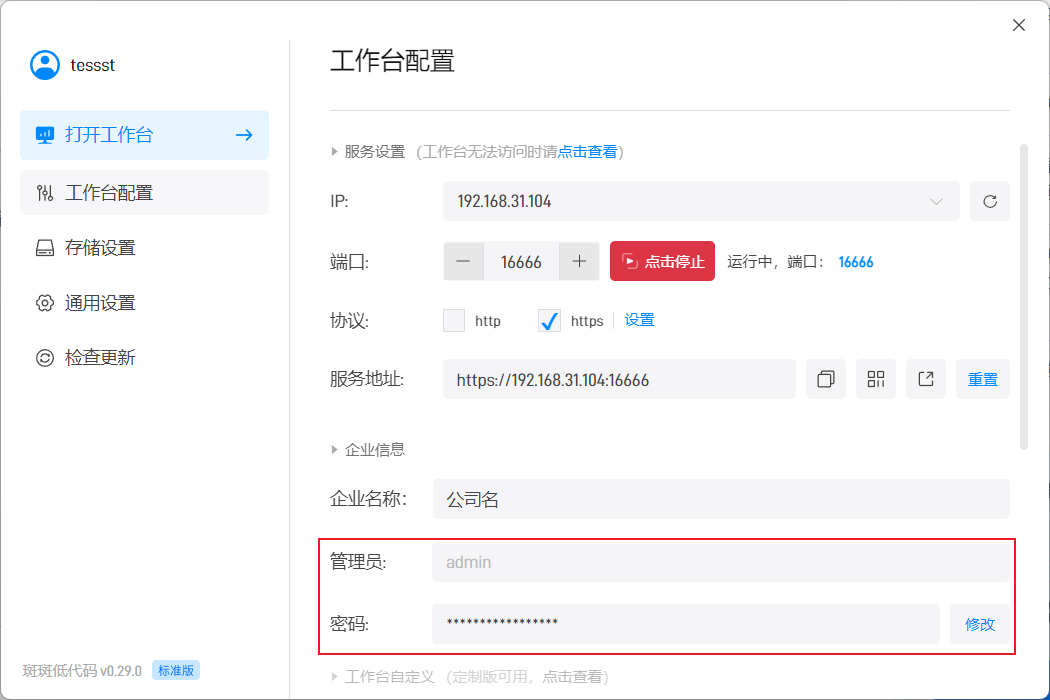
Task: Enable the http protocol checkbox
Action: click(x=455, y=321)
